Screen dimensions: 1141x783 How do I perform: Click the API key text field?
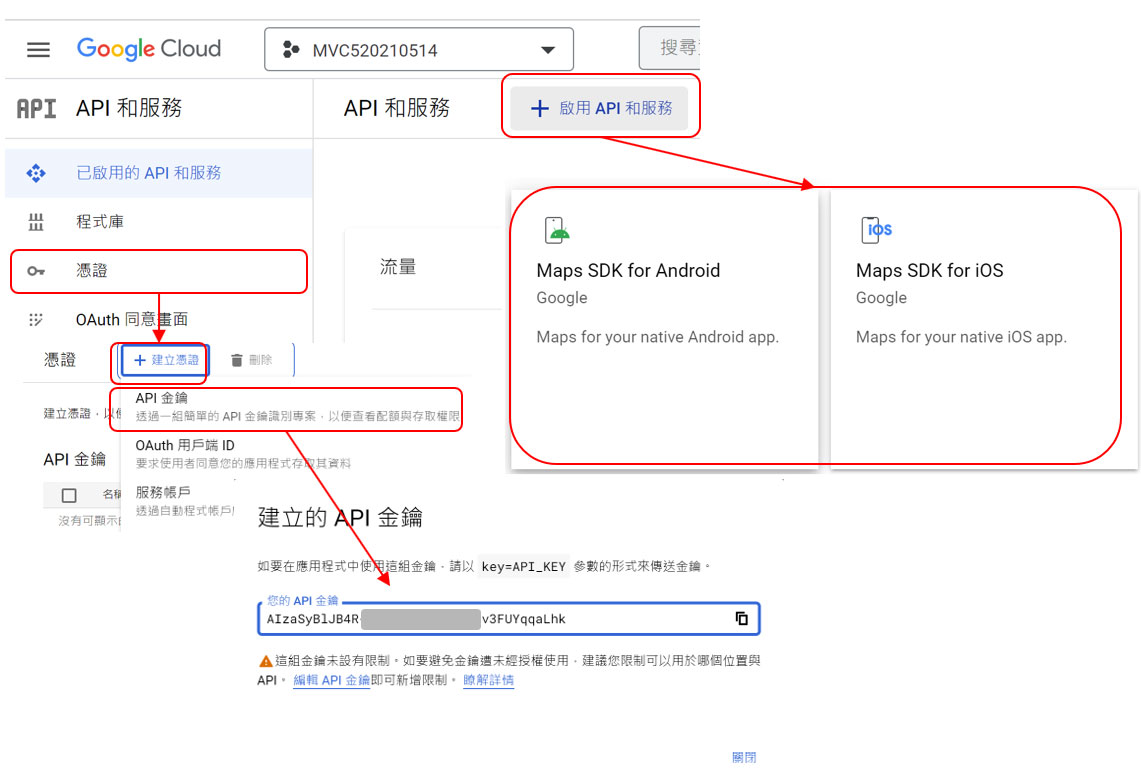[x=509, y=619]
